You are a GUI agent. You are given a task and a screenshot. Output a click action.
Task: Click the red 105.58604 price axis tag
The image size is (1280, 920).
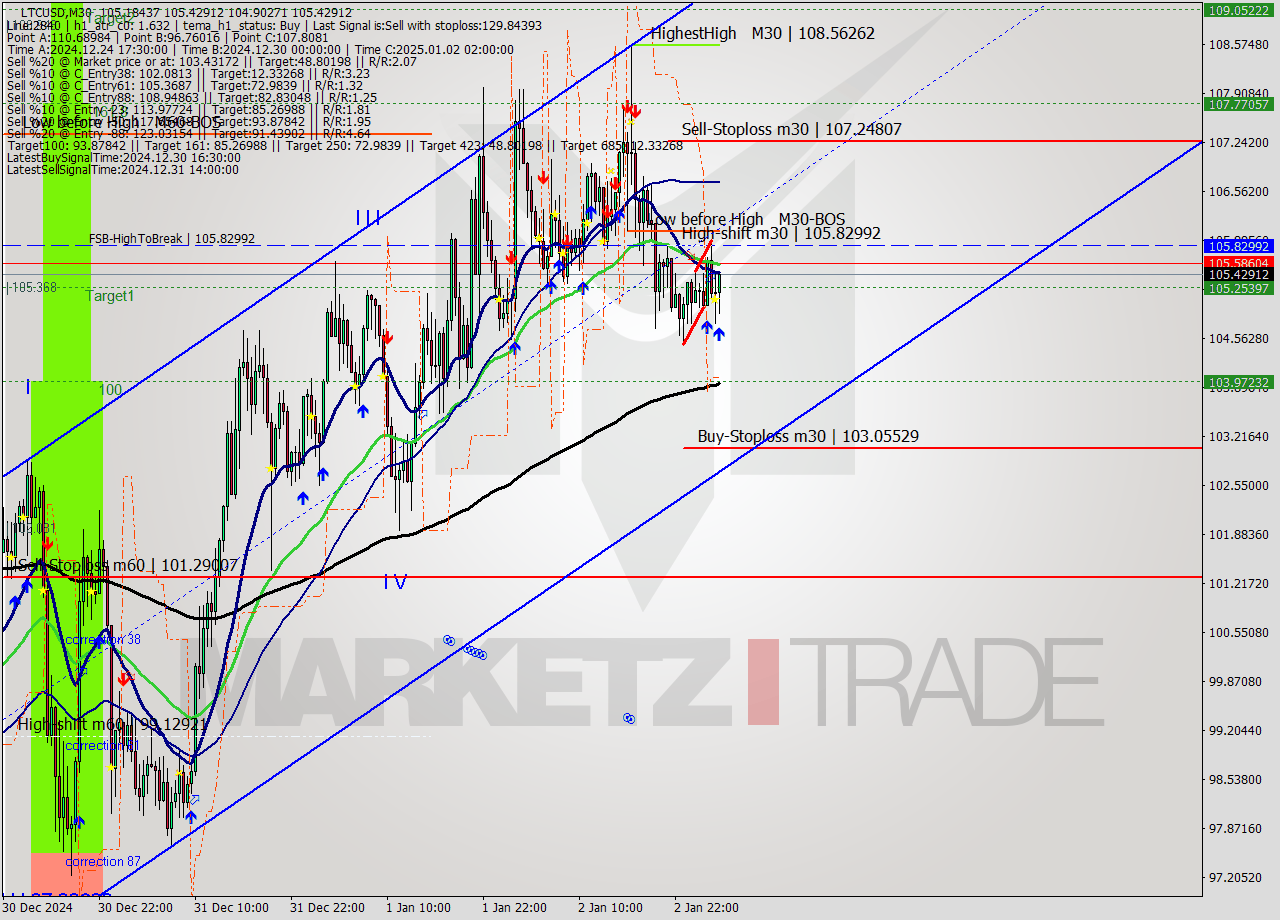(x=1238, y=263)
